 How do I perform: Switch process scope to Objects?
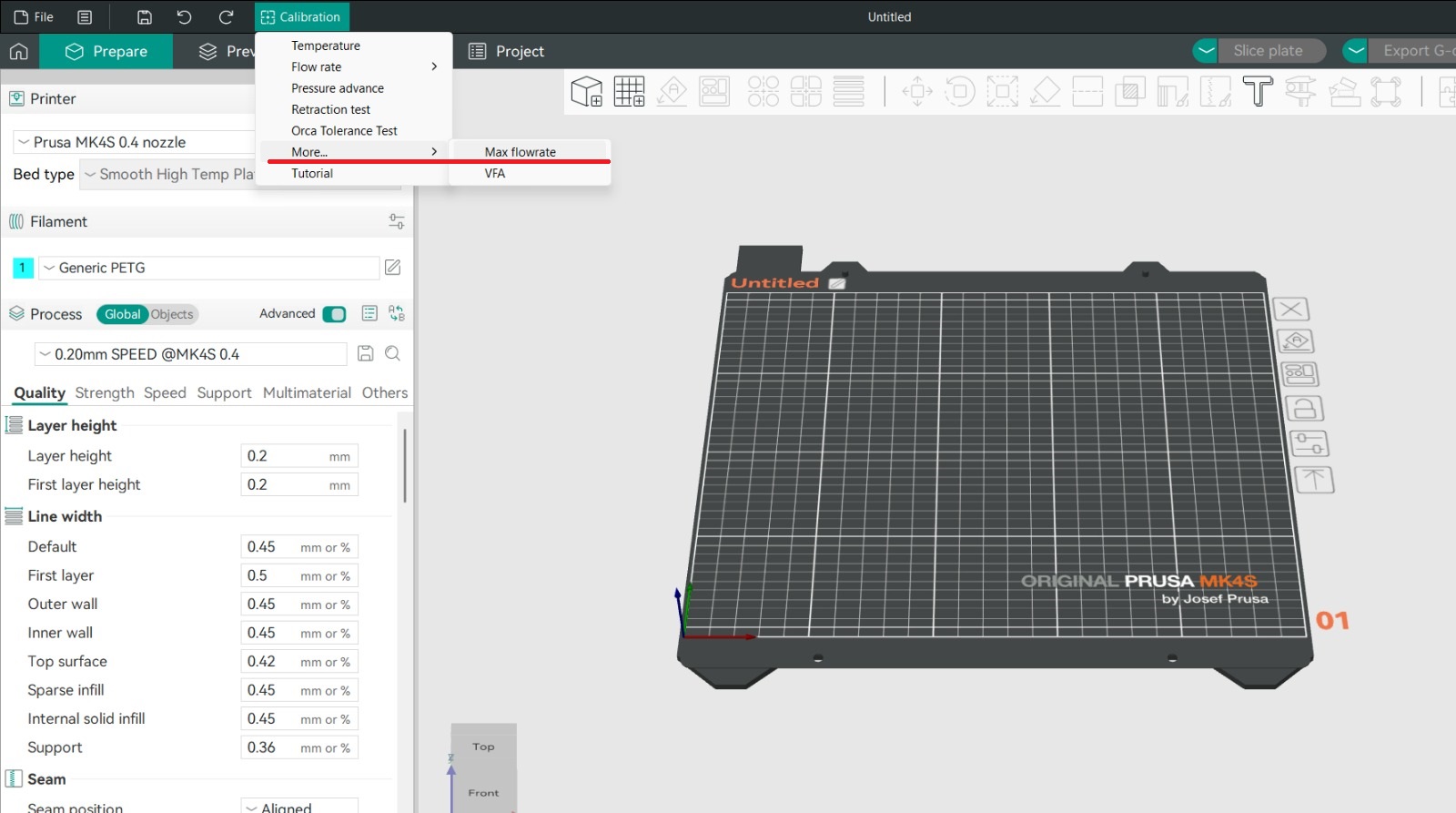pyautogui.click(x=172, y=314)
